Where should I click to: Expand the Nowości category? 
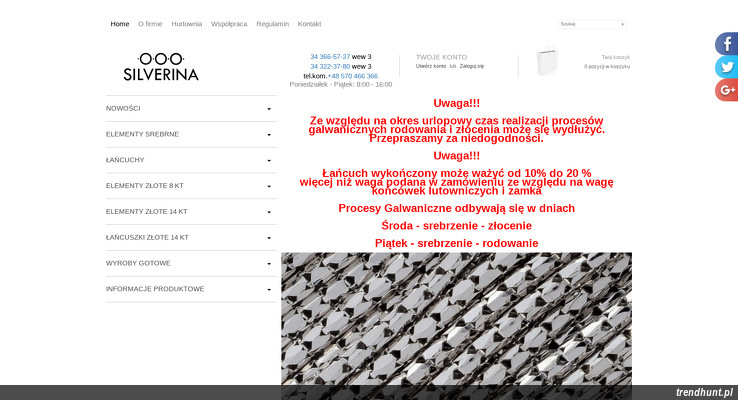190,108
